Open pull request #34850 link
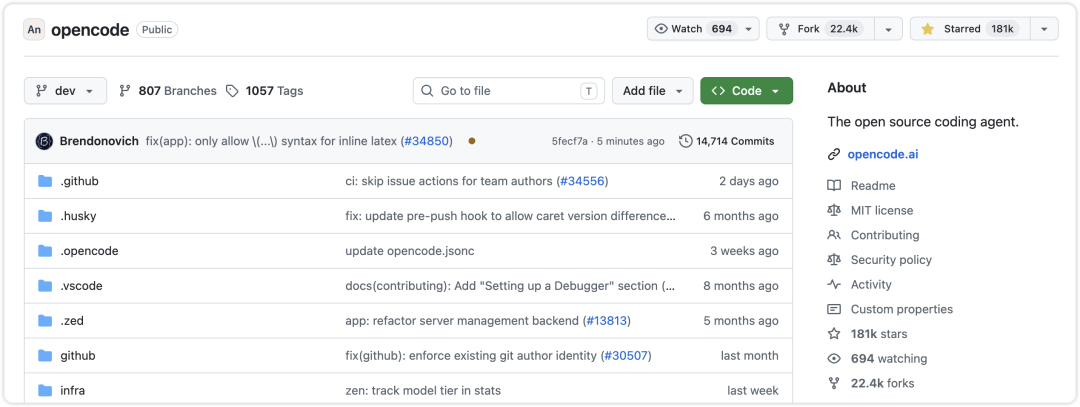This screenshot has width=1080, height=407. pos(427,141)
